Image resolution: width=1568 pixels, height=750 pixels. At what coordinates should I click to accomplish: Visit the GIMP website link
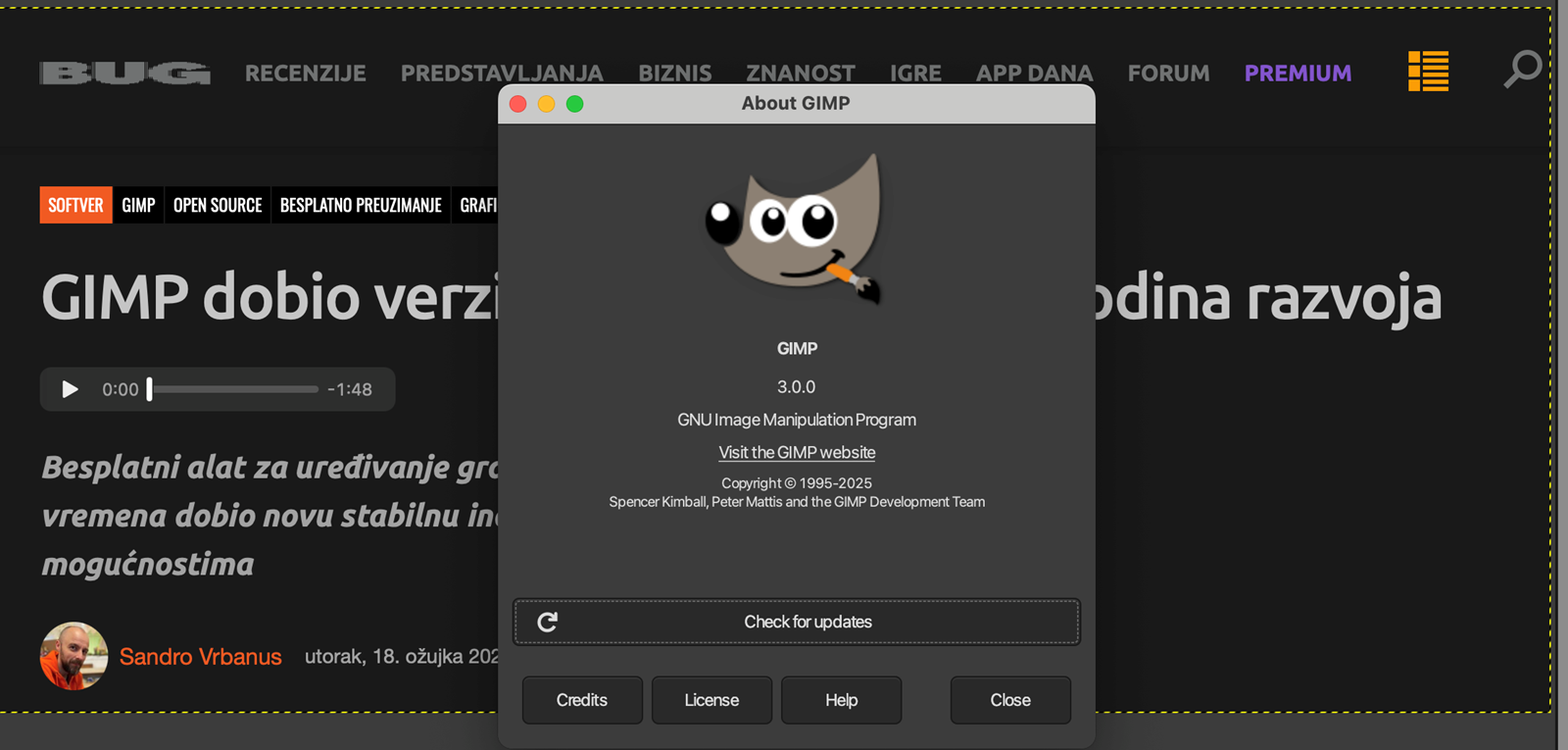coord(797,452)
